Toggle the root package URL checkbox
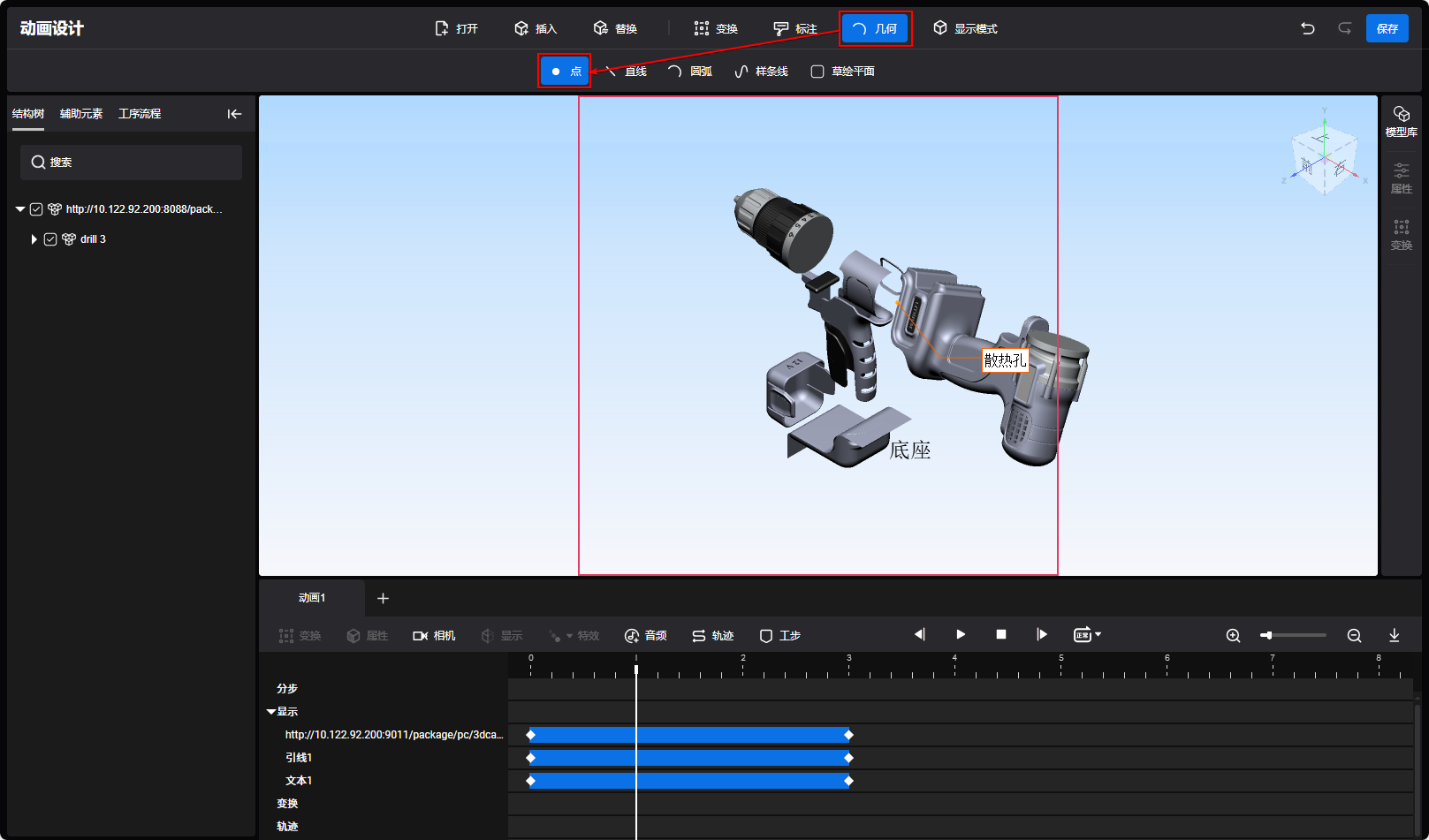 pos(36,209)
